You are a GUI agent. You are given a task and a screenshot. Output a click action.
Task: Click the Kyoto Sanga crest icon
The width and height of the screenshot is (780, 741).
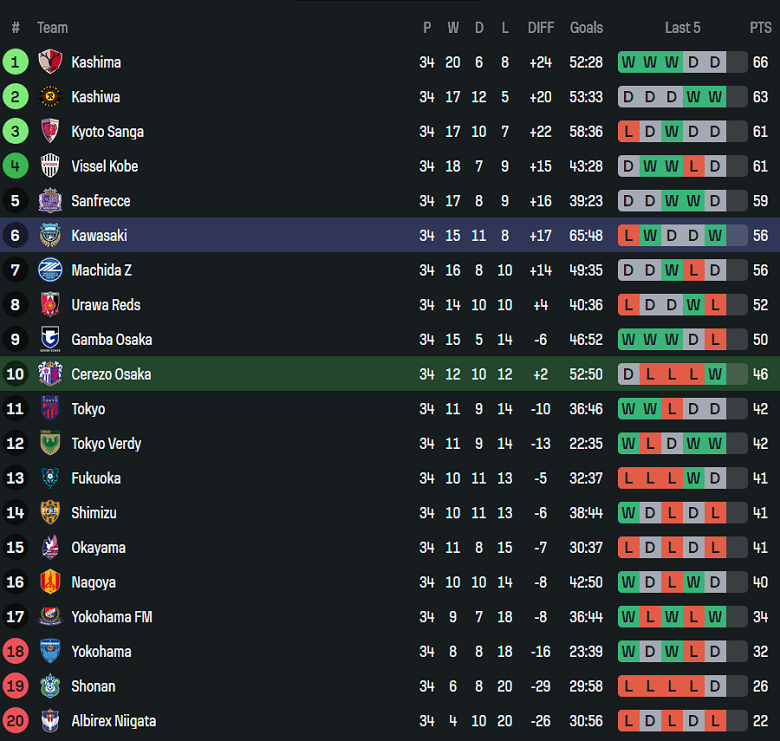coord(50,131)
